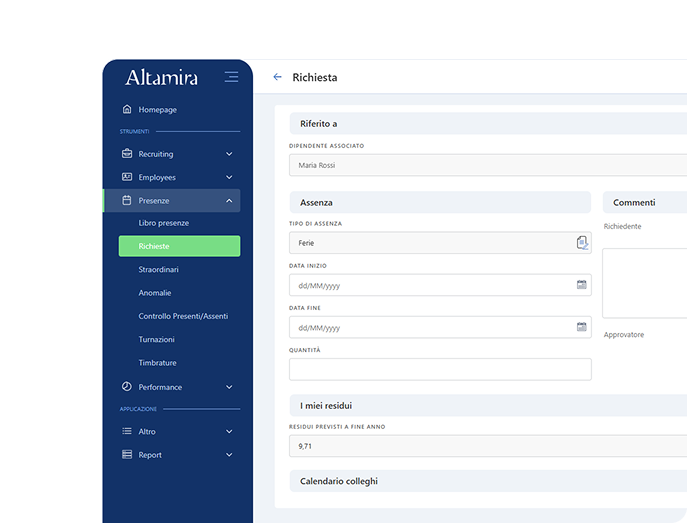The width and height of the screenshot is (687, 523).
Task: Click the Quantità input field
Action: (440, 370)
